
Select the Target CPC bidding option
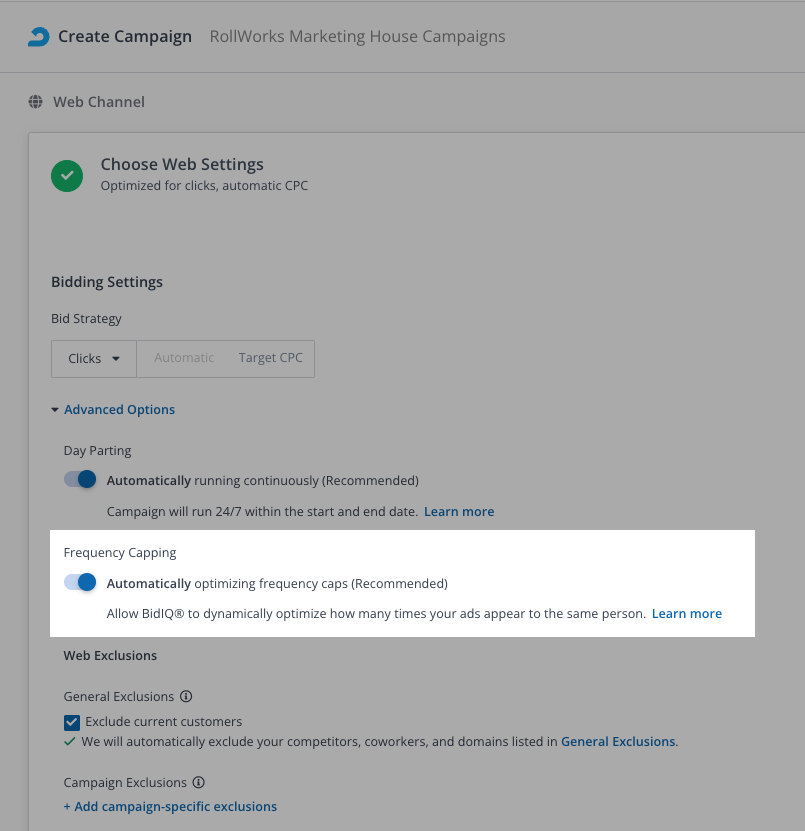click(x=270, y=358)
